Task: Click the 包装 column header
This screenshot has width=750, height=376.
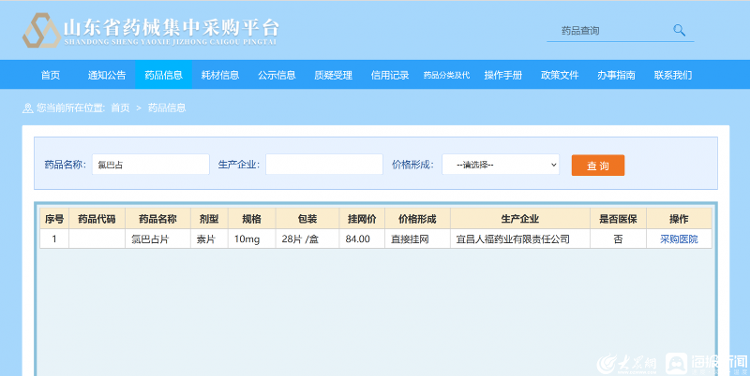Action: click(307, 219)
